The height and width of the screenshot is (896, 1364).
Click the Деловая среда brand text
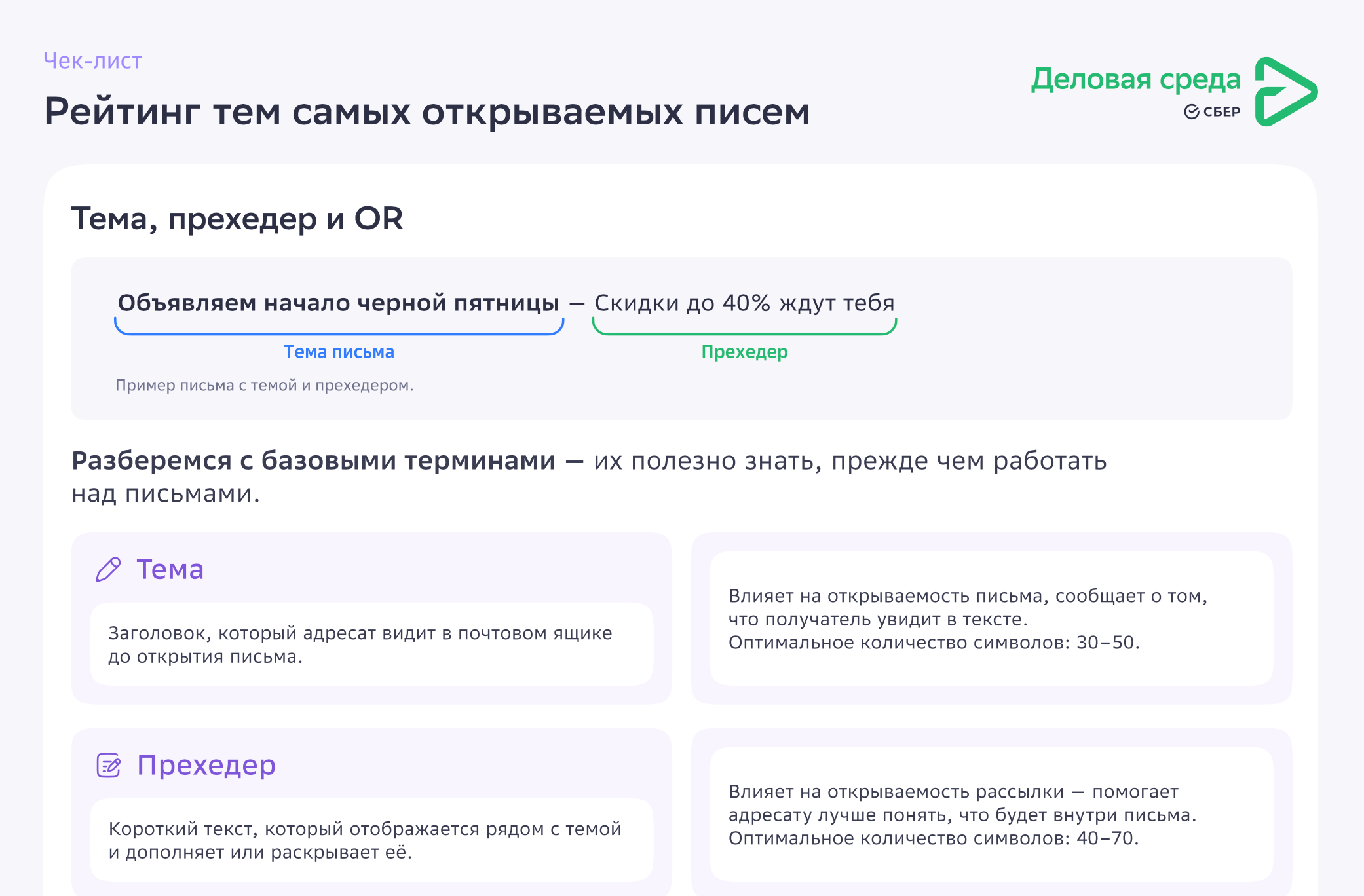coord(1136,79)
